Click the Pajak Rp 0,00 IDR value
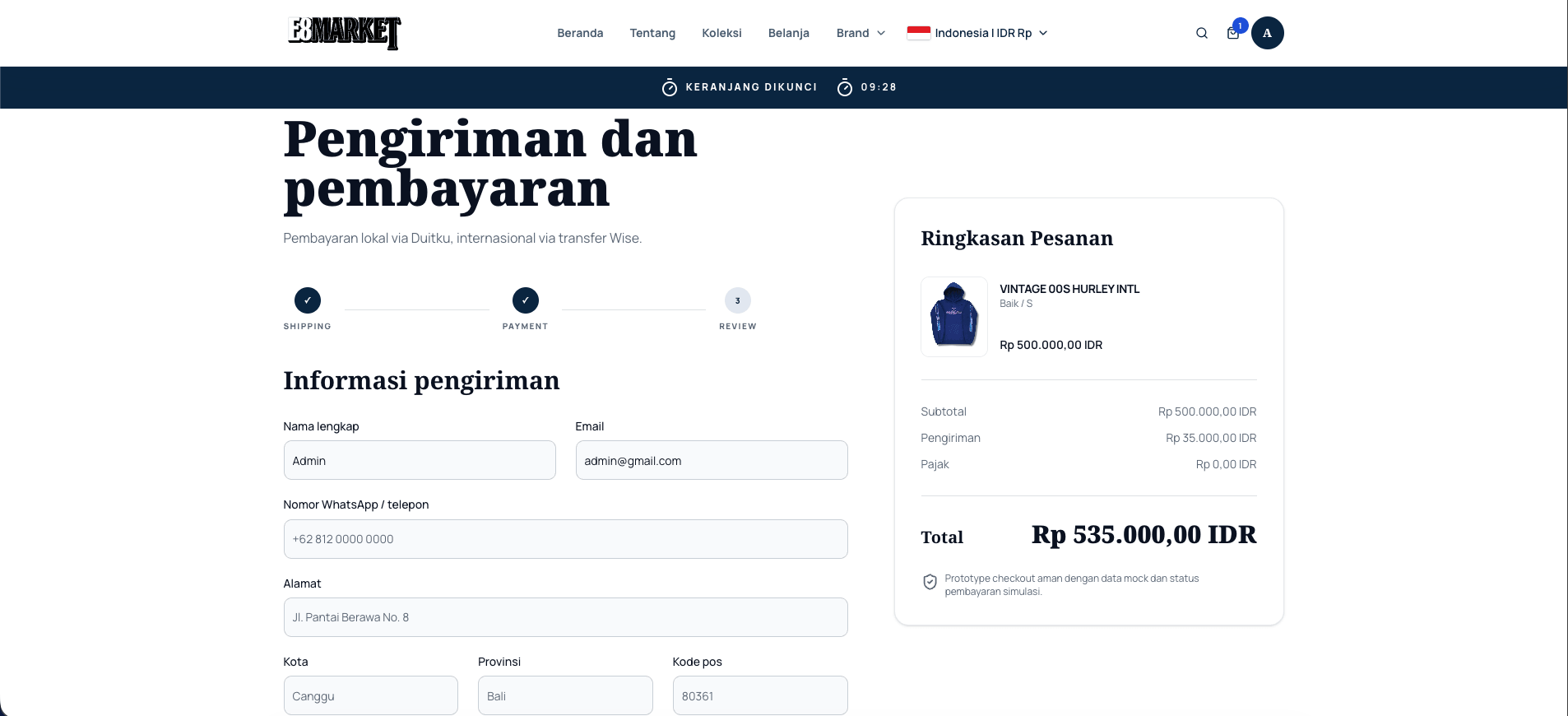The height and width of the screenshot is (716, 1568). click(1226, 464)
